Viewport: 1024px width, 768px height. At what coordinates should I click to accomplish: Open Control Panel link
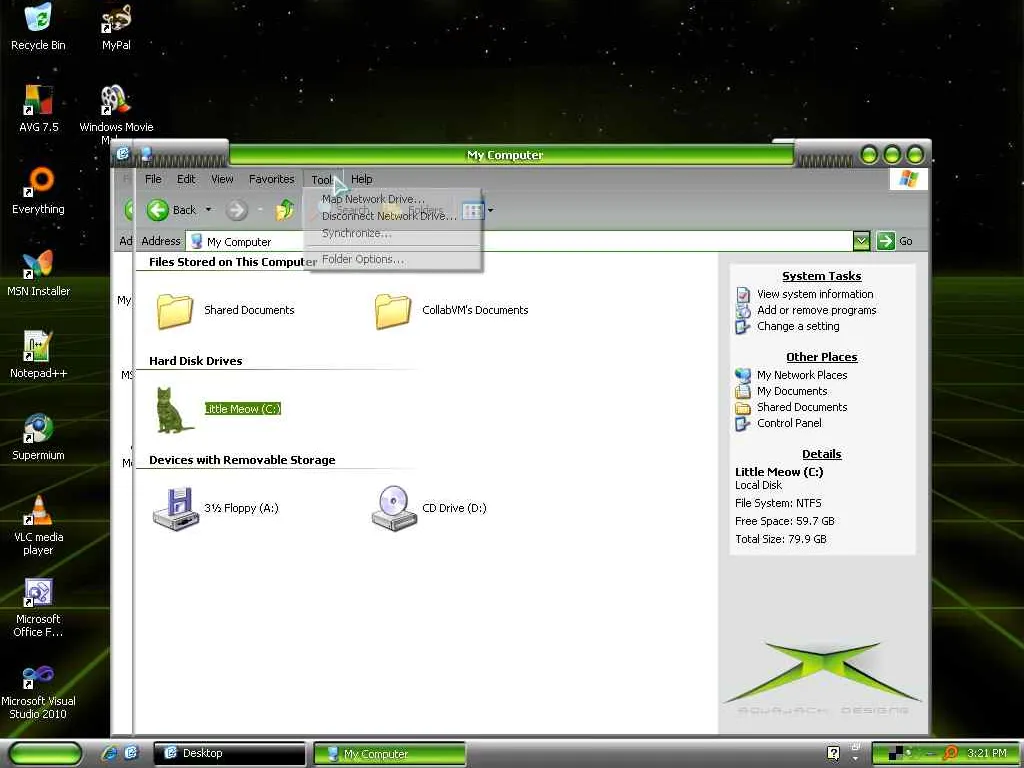790,423
